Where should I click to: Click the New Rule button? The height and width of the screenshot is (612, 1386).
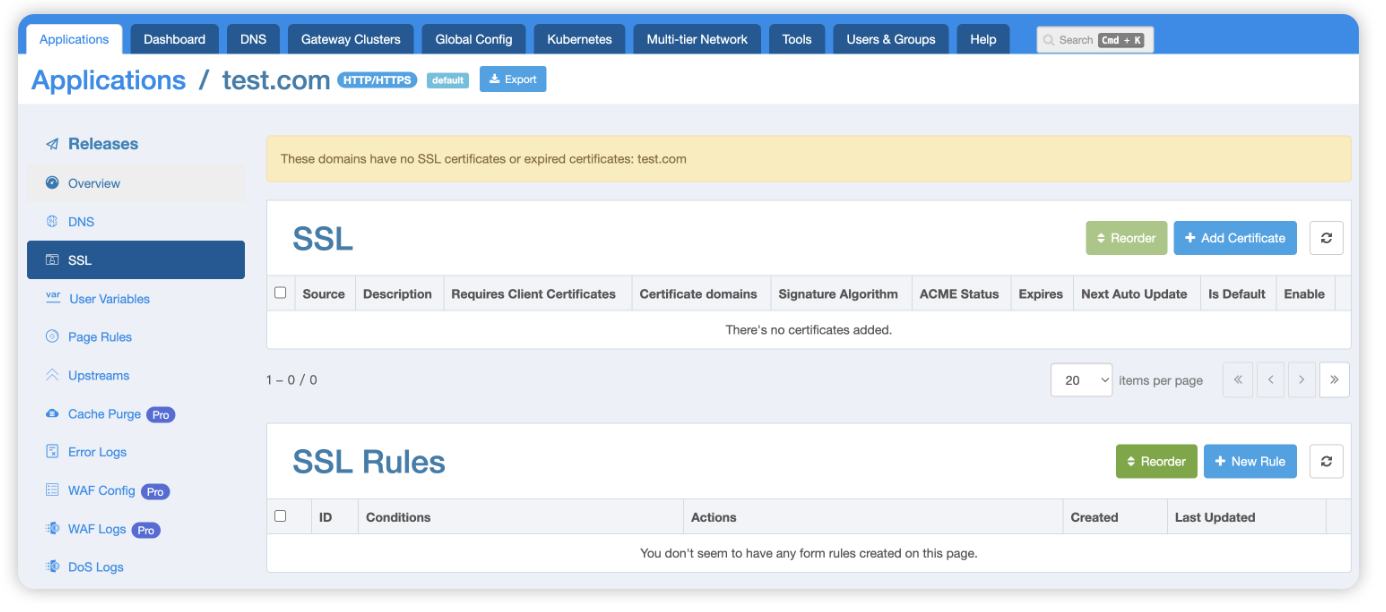(1250, 461)
